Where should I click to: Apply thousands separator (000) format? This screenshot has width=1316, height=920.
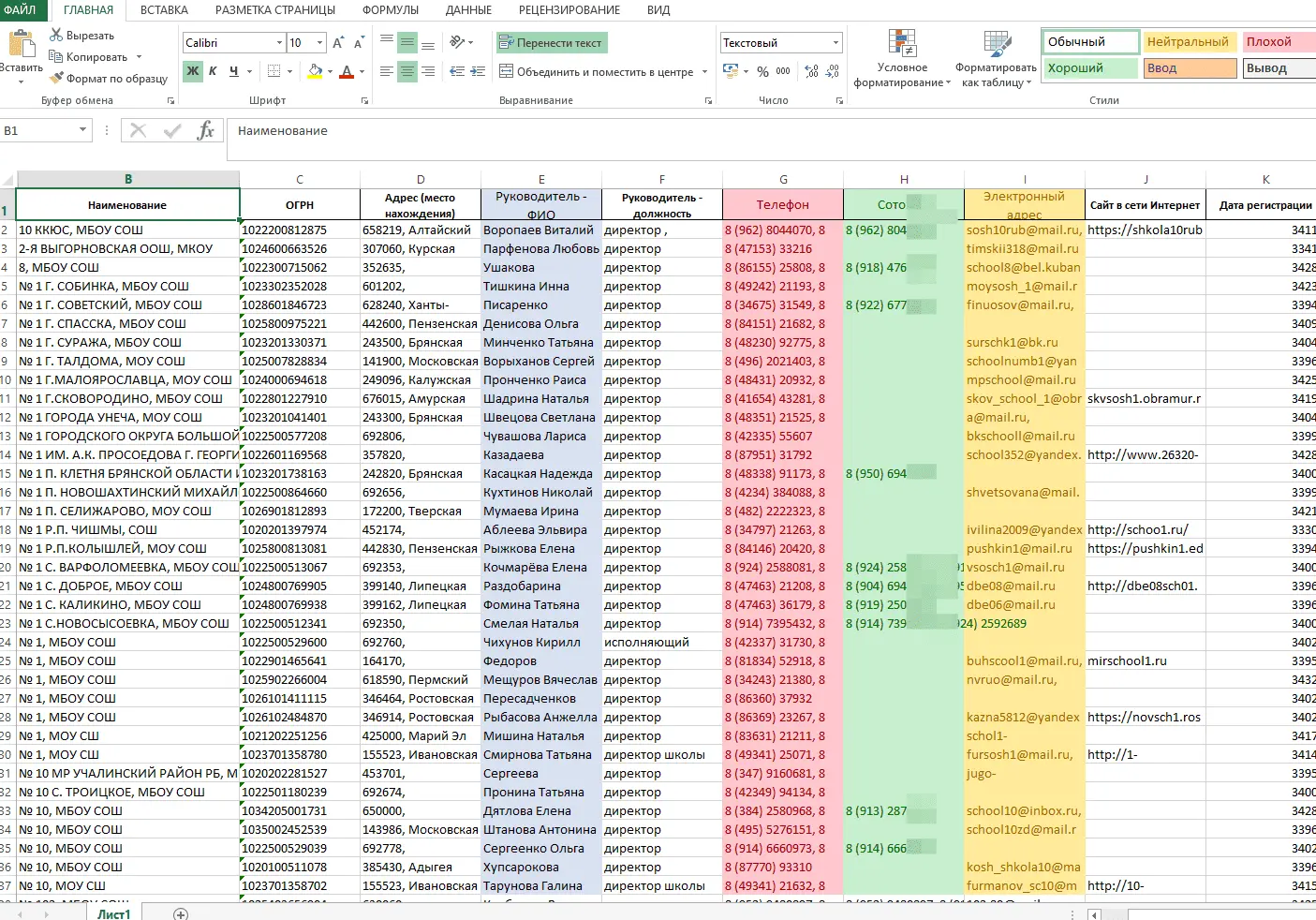783,71
